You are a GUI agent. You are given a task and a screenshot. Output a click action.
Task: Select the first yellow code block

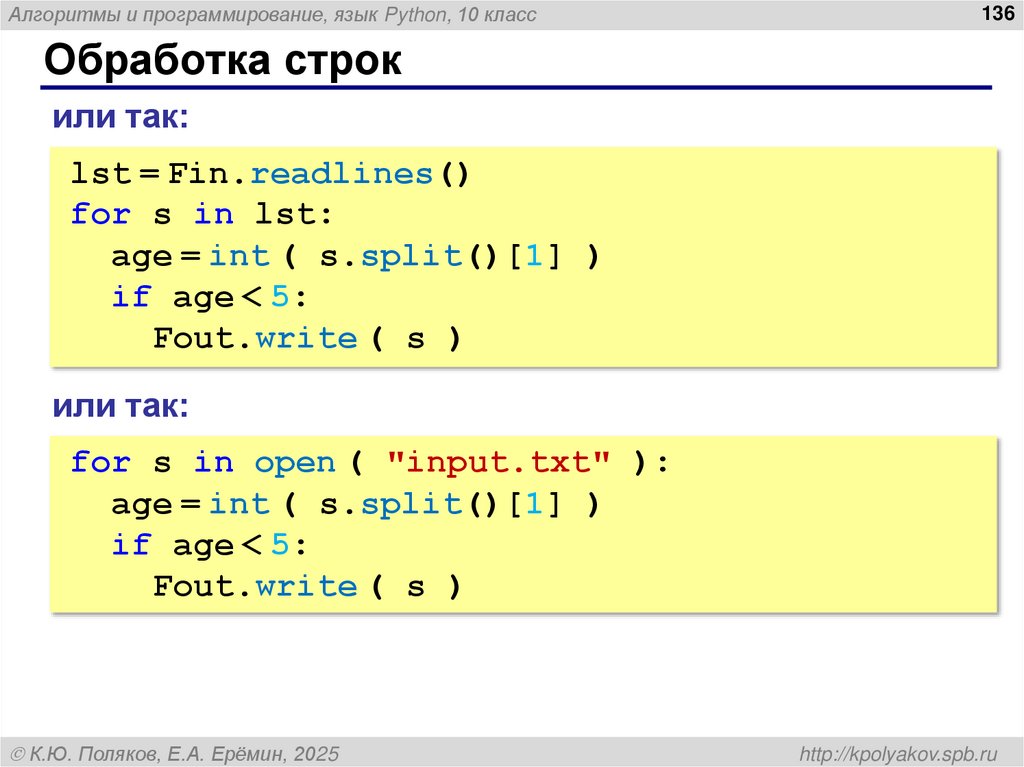point(520,255)
